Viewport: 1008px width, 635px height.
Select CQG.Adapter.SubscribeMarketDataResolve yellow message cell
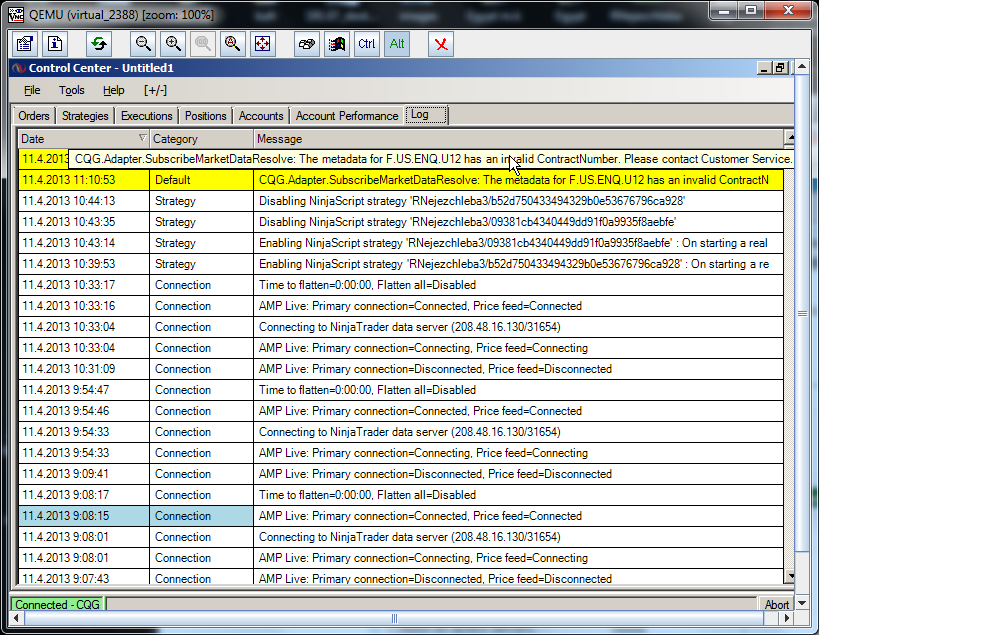[518, 180]
